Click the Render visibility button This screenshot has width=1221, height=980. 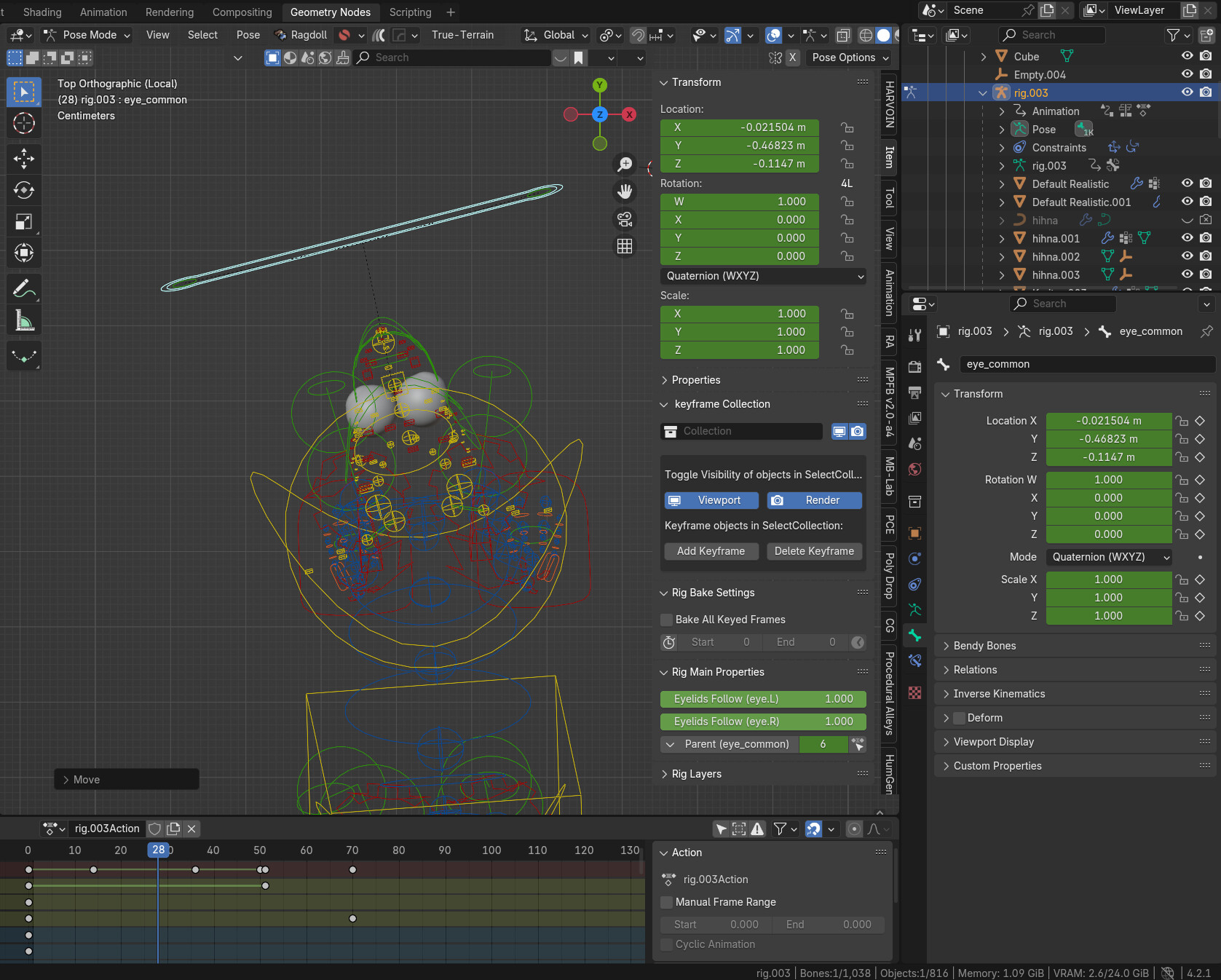815,500
